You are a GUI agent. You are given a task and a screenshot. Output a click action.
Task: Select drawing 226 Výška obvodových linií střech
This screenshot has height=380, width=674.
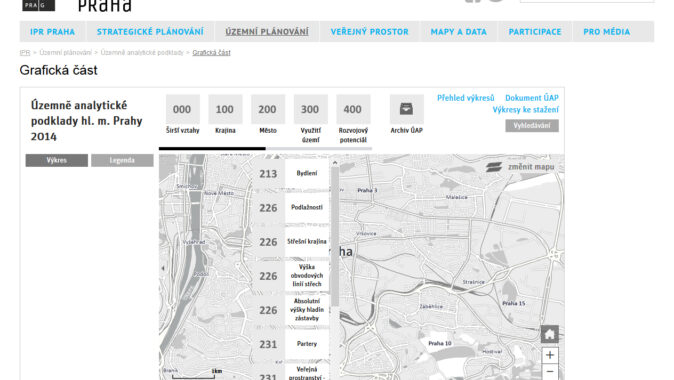[290, 276]
